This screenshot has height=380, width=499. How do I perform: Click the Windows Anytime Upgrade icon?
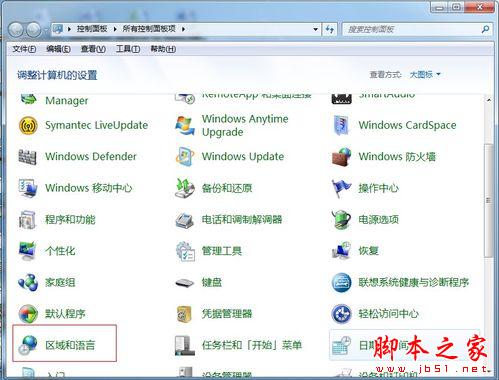click(x=185, y=125)
